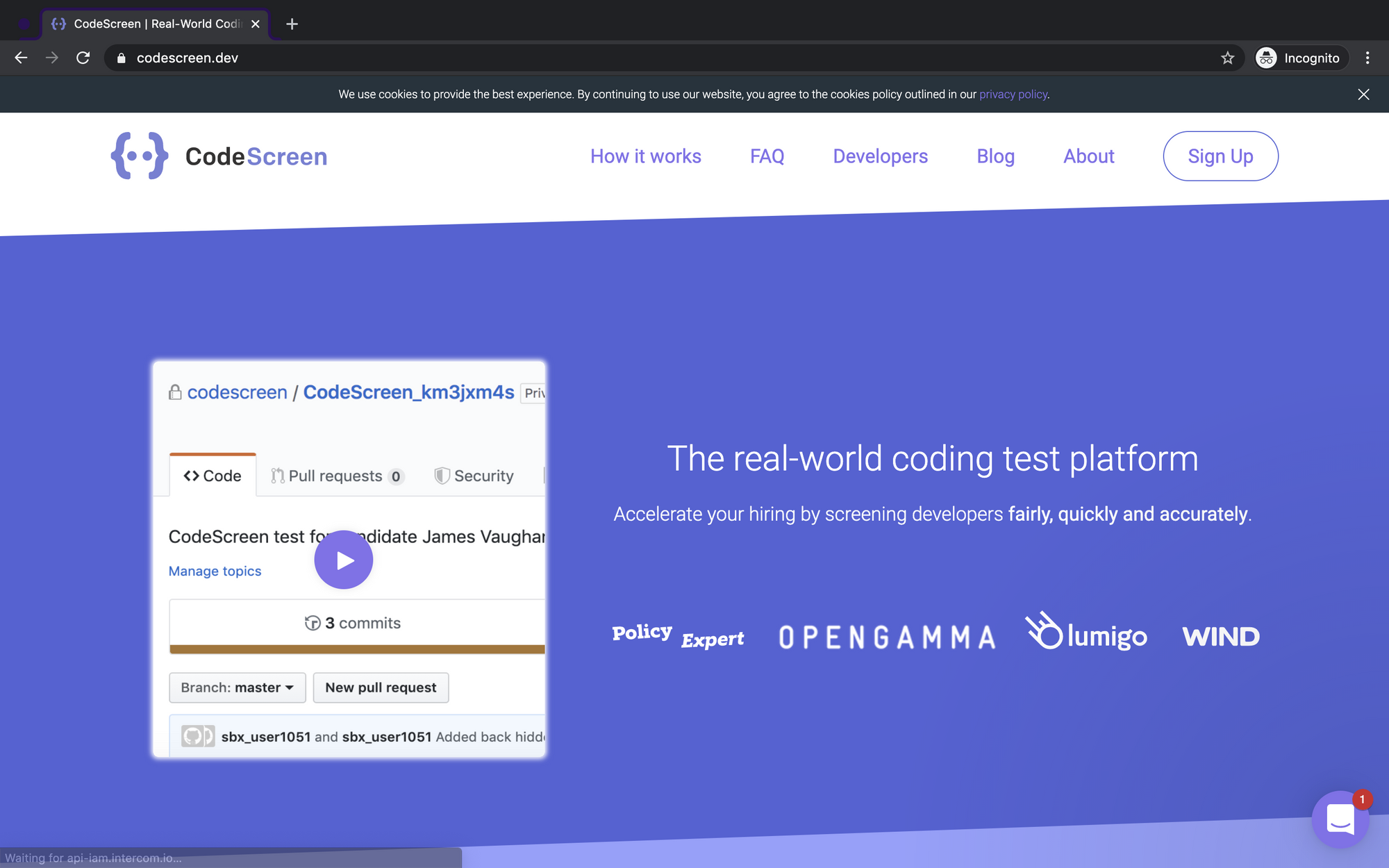Click the repository lock icon
1389x868 pixels.
point(175,392)
